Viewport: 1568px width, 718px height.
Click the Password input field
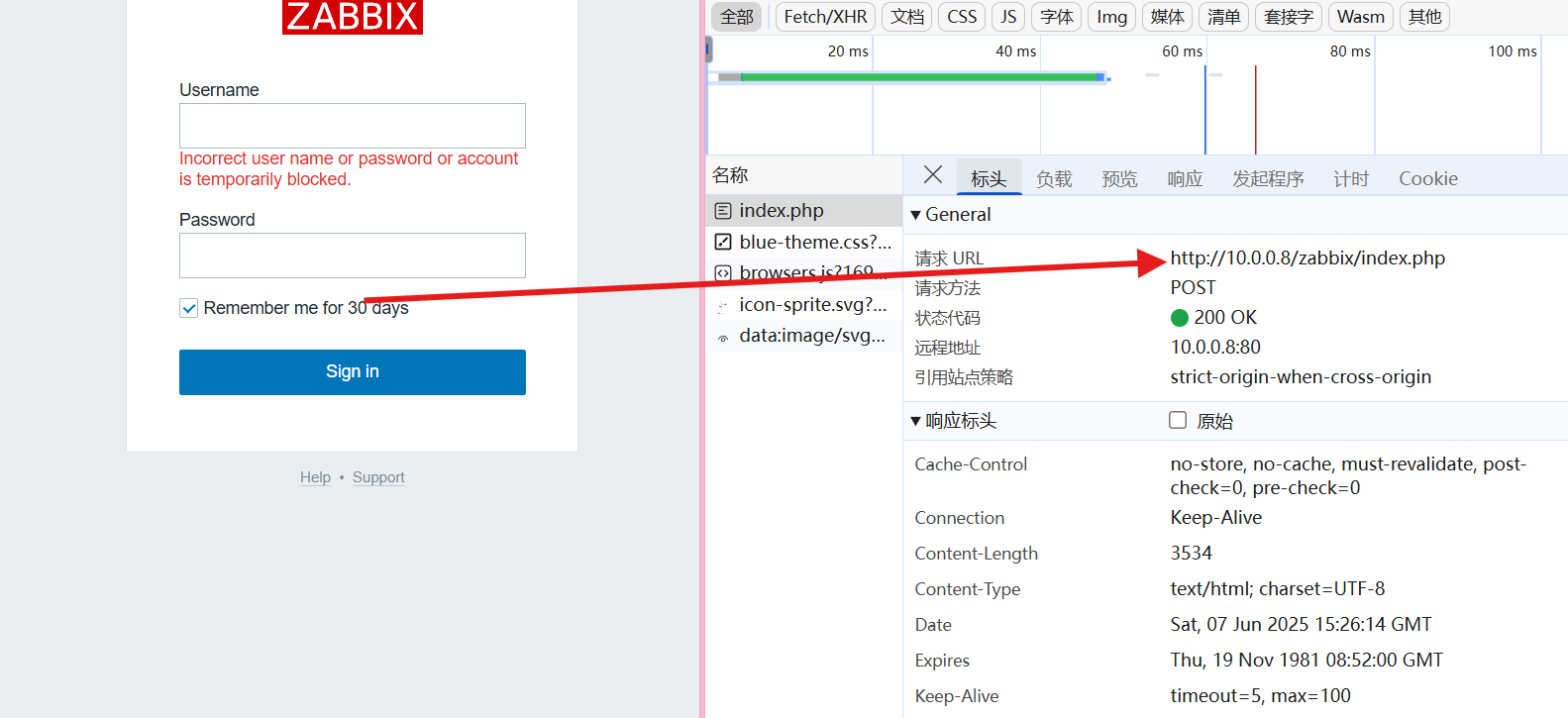pos(353,256)
